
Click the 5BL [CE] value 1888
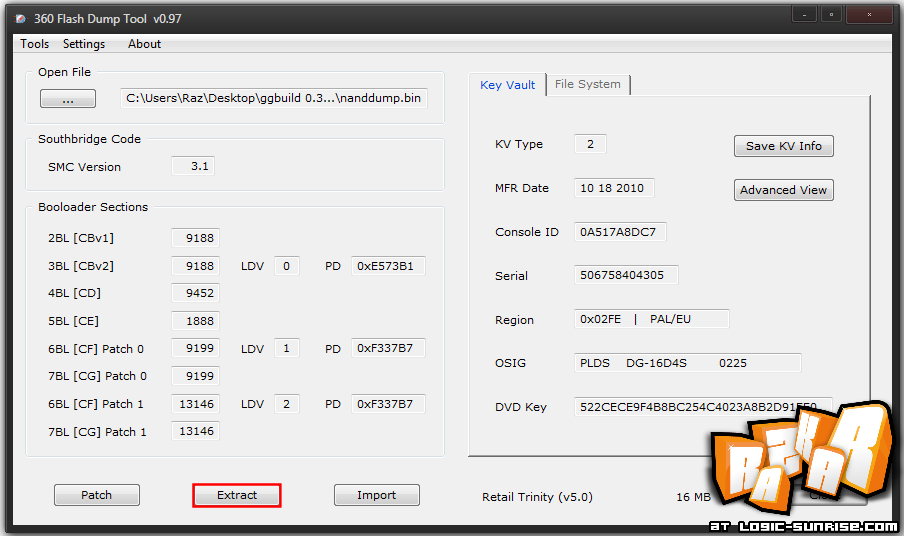pyautogui.click(x=195, y=321)
